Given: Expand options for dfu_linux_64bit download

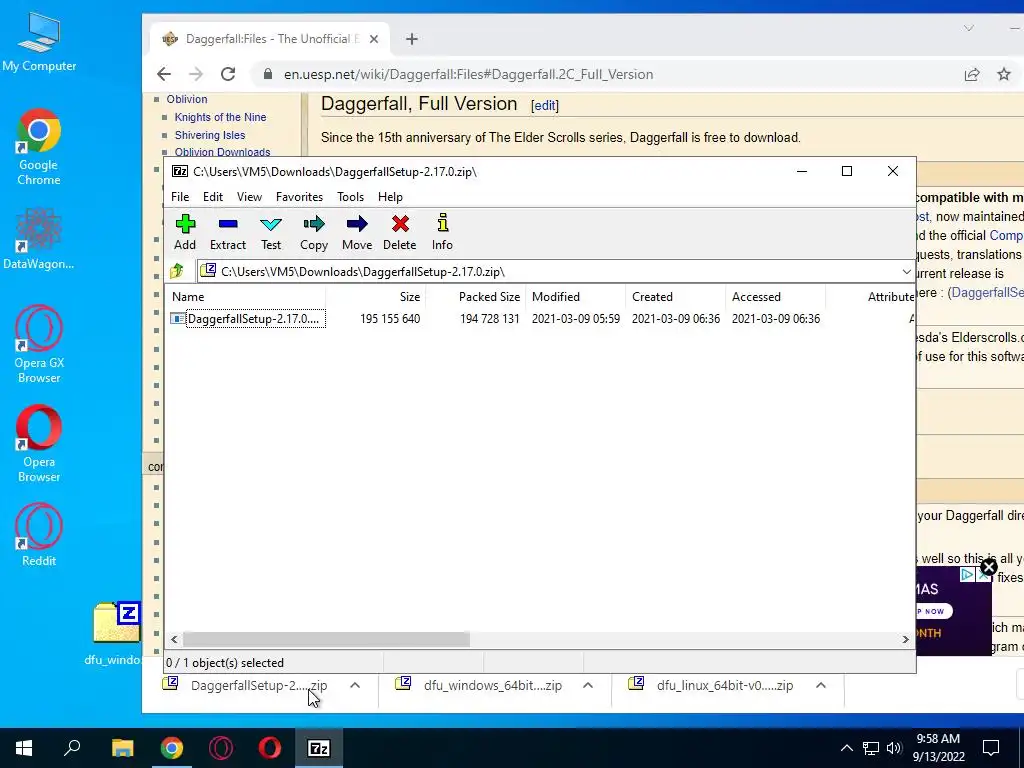Looking at the screenshot, I should pos(821,685).
